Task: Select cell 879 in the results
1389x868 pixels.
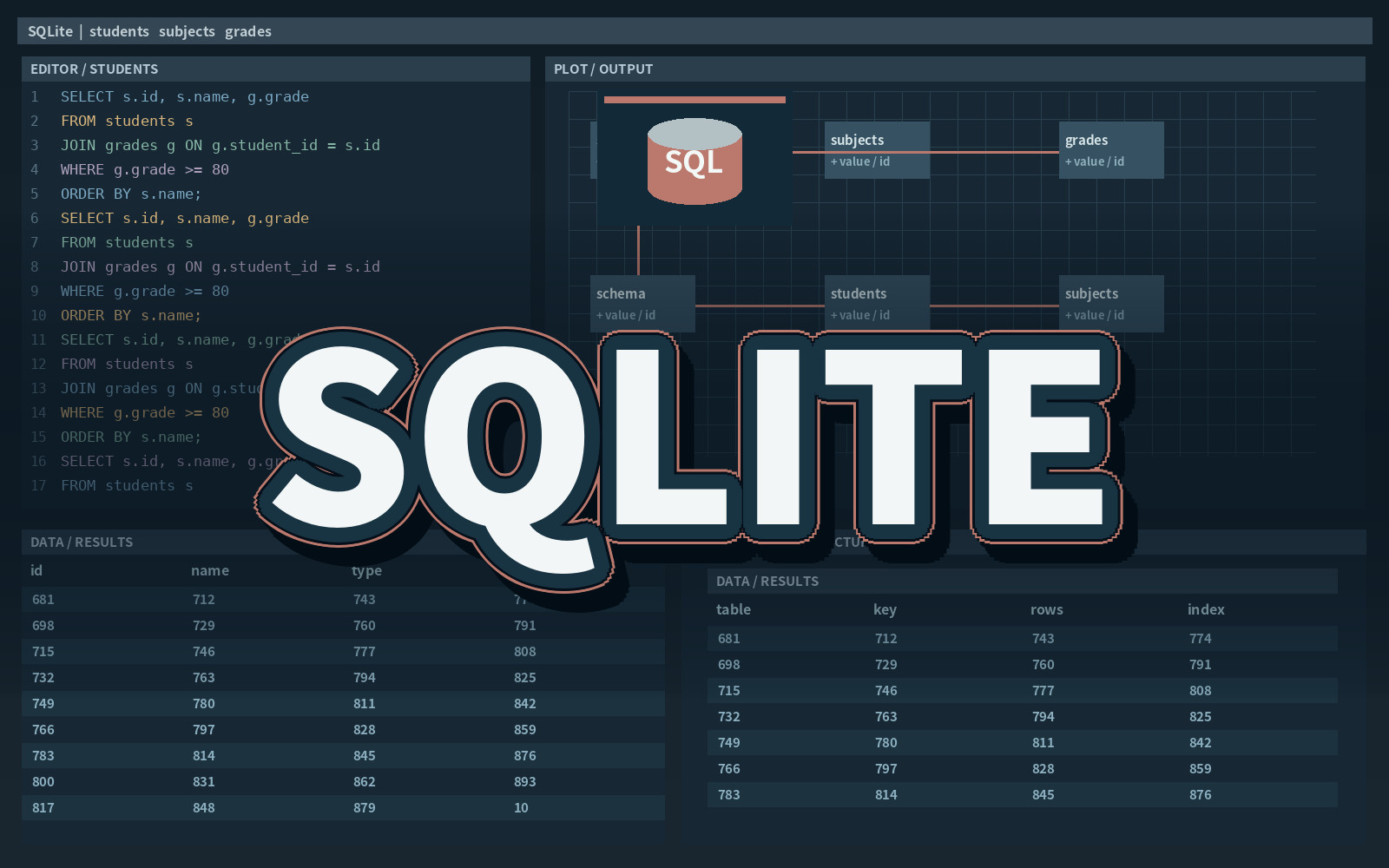Action: tap(365, 807)
